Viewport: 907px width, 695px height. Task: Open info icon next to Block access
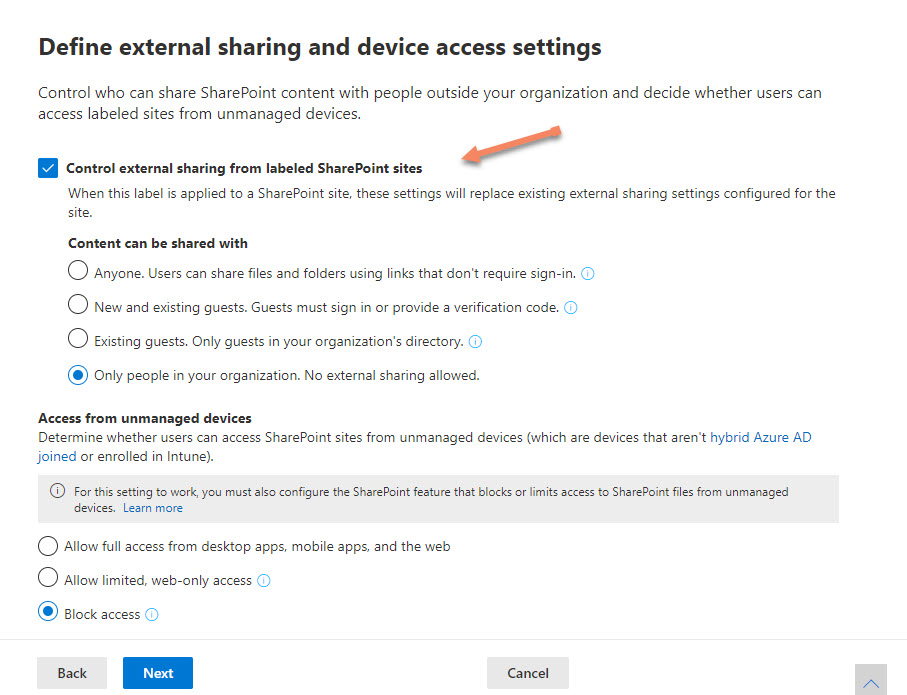[x=152, y=615]
